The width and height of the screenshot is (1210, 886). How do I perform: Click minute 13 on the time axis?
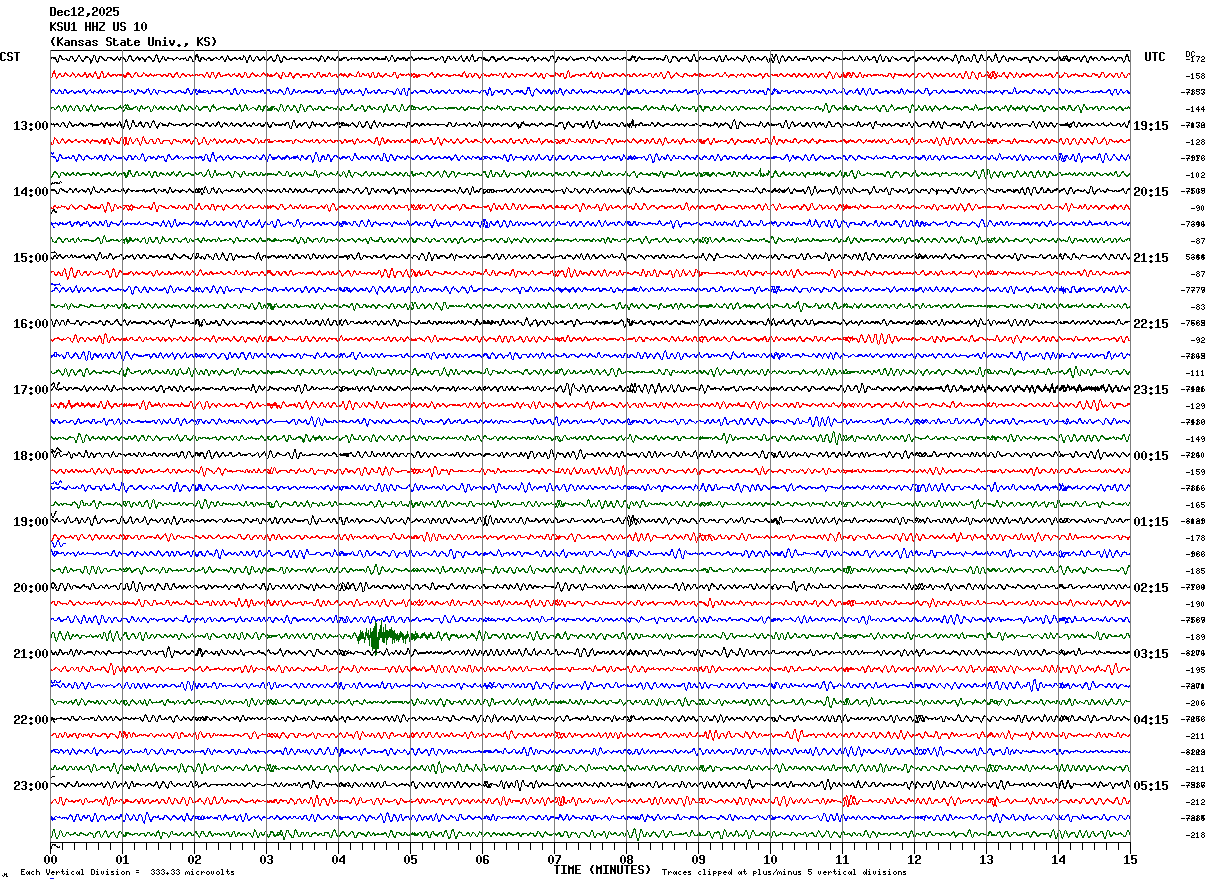point(987,859)
